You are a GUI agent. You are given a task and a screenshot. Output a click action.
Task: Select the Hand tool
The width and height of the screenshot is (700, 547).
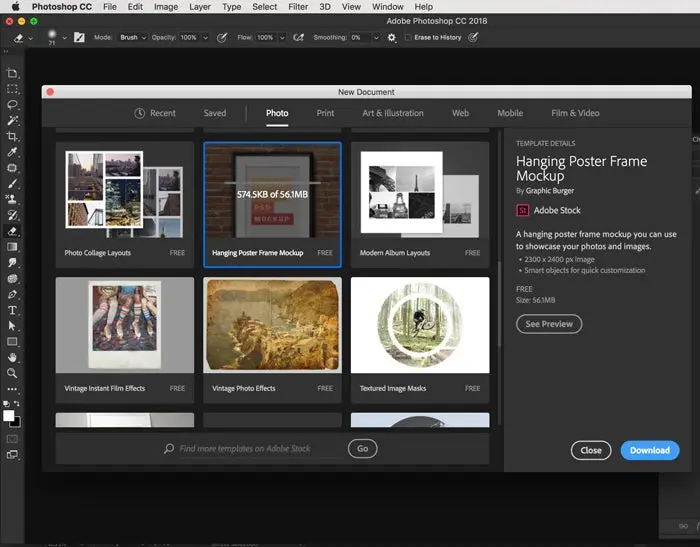pyautogui.click(x=12, y=357)
